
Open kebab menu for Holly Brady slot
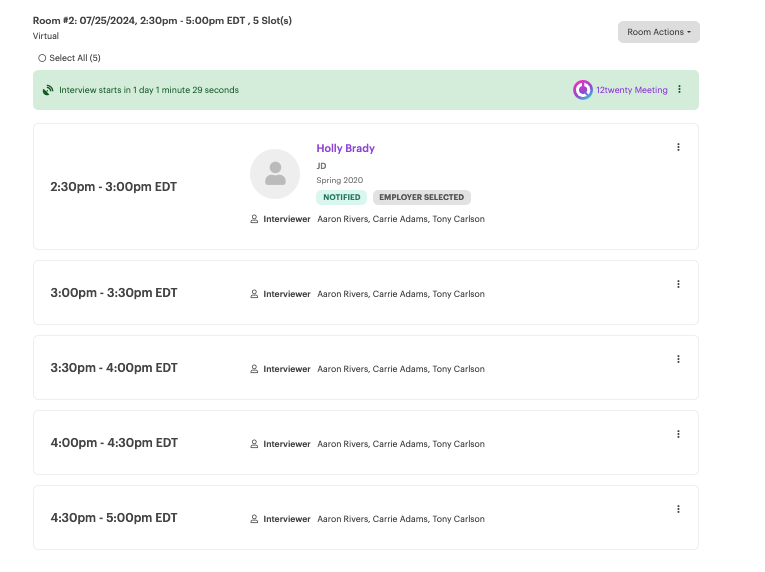[678, 147]
